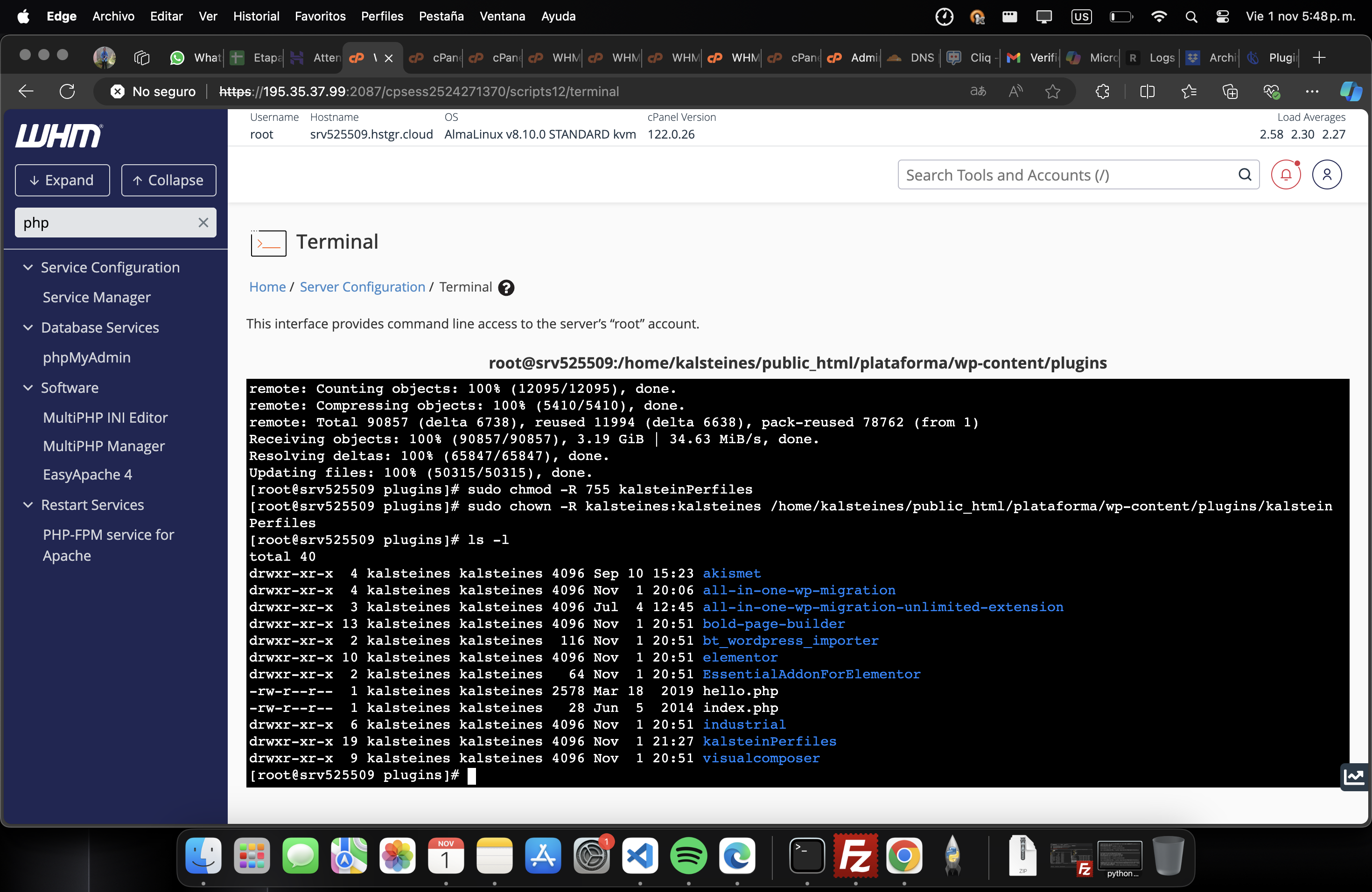Go to Home breadcrumb link
The width and height of the screenshot is (1372, 892).
point(267,287)
